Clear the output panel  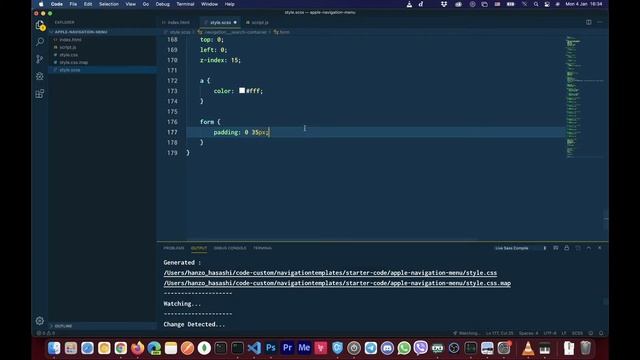point(556,248)
